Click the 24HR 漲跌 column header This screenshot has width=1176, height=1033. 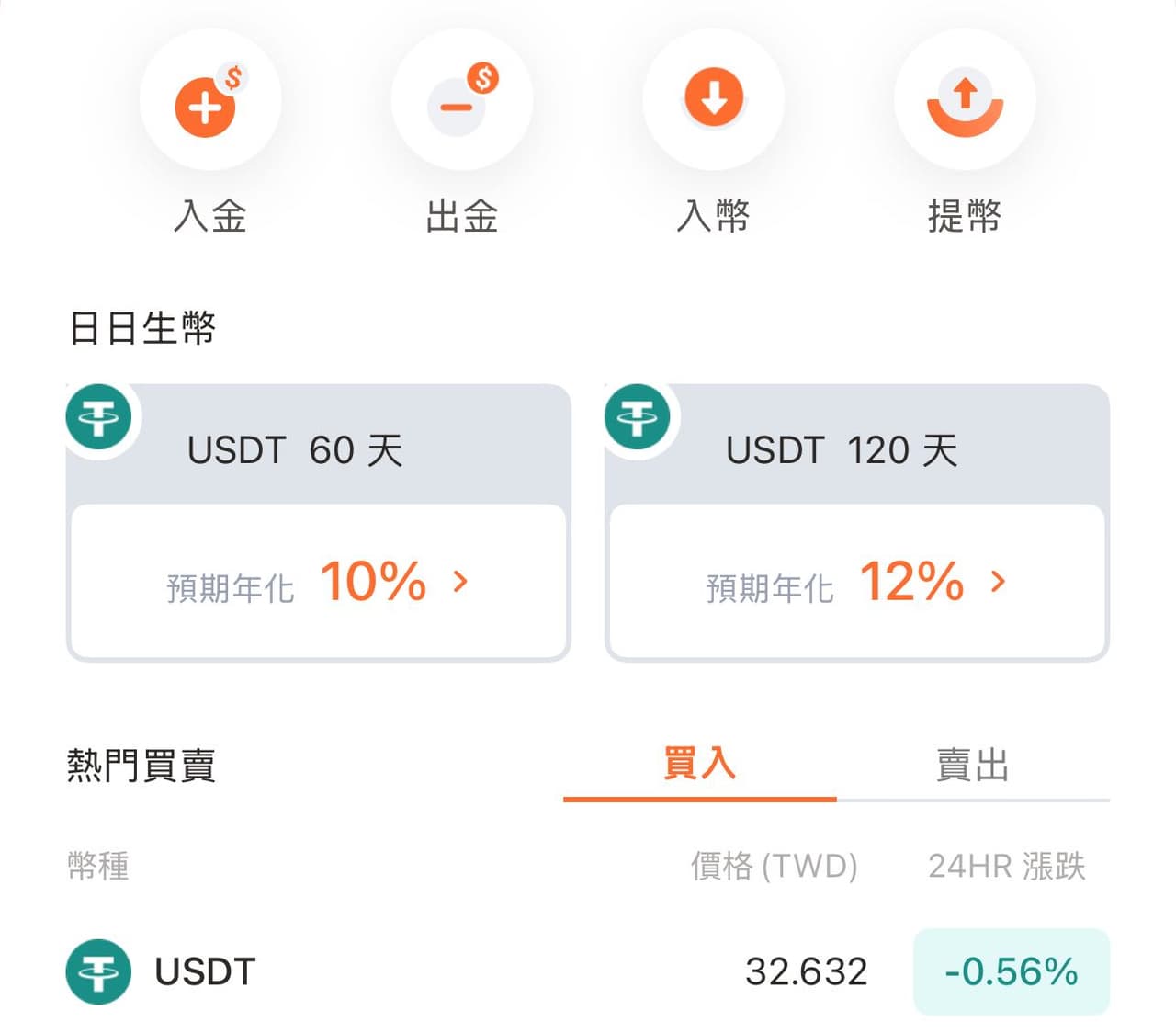coord(1008,865)
